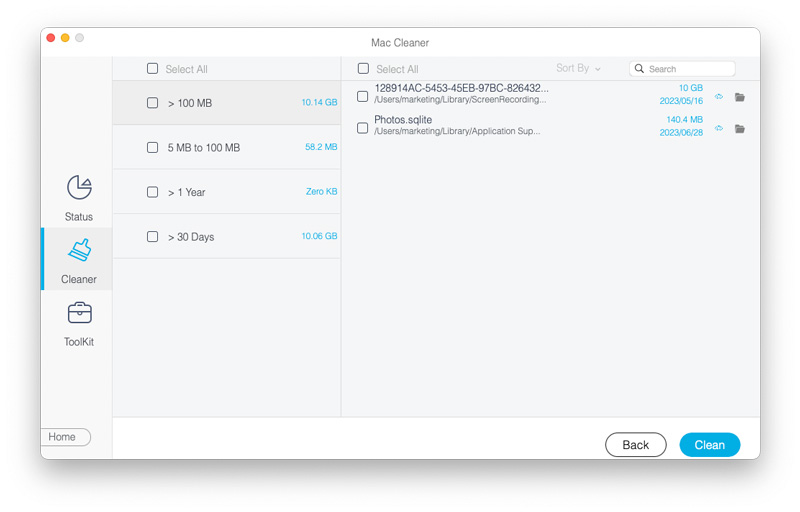The width and height of the screenshot is (800, 512).
Task: Click the 10.06 GB size value
Action: [319, 236]
